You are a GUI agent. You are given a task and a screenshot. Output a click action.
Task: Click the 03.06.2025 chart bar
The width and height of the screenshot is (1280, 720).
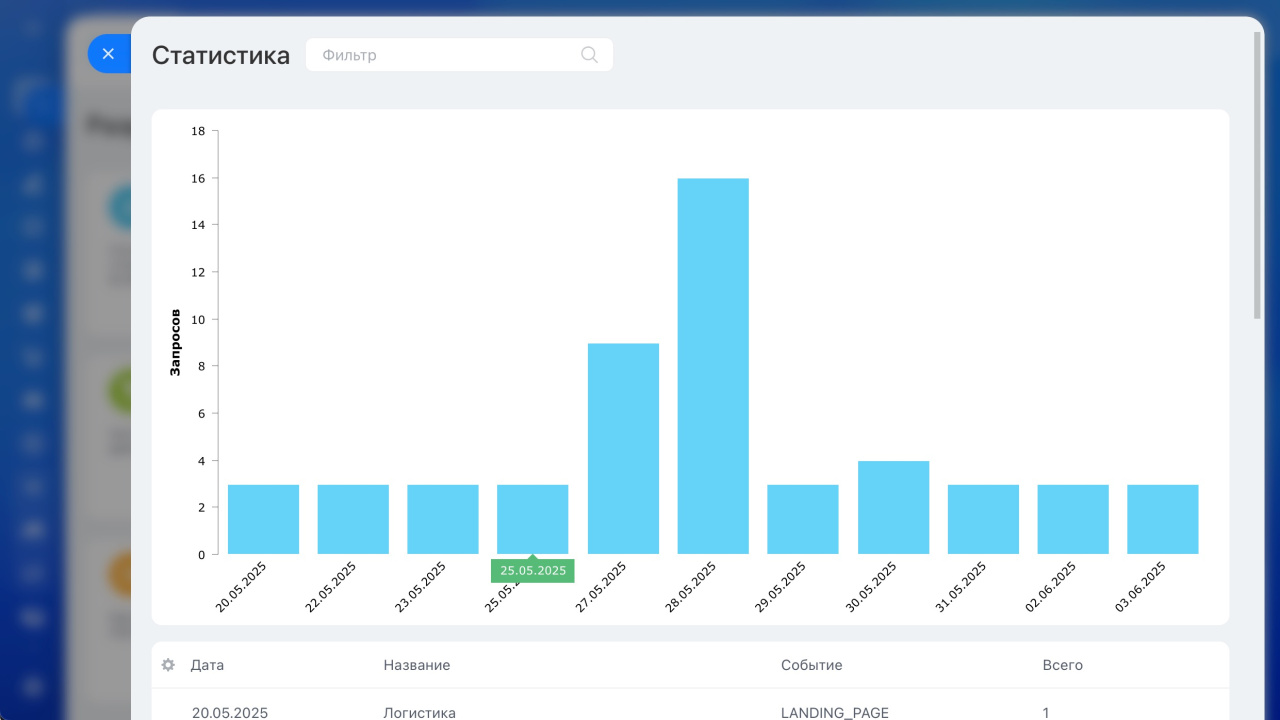[x=1163, y=519]
